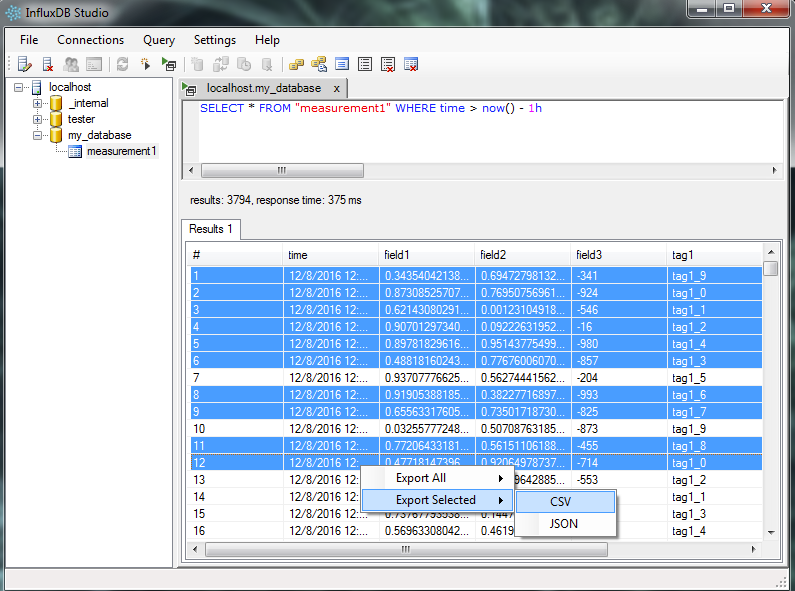Open the Export All submenu
Image resolution: width=795 pixels, height=591 pixels.
(437, 478)
